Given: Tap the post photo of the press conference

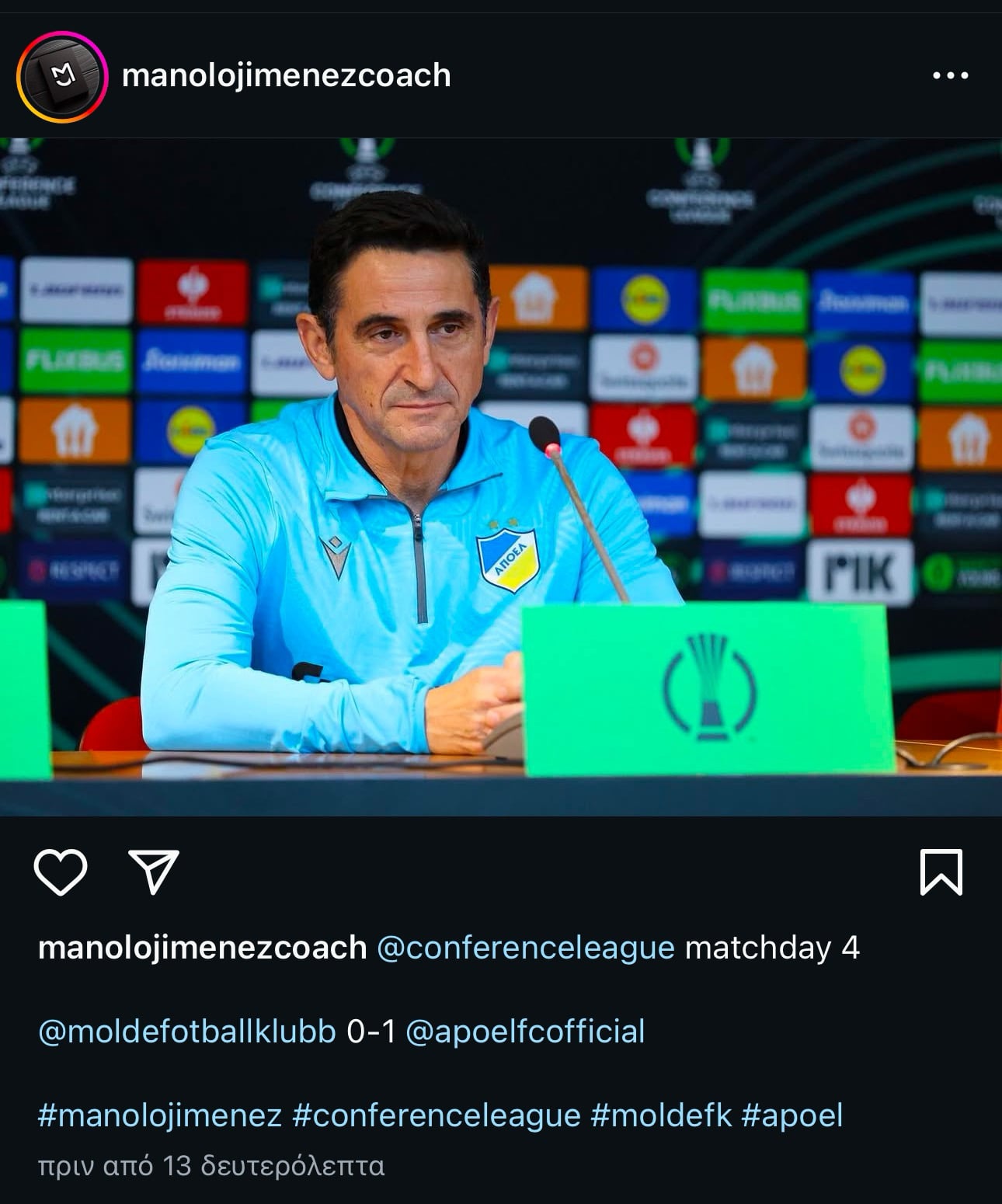Looking at the screenshot, I should pos(501,477).
